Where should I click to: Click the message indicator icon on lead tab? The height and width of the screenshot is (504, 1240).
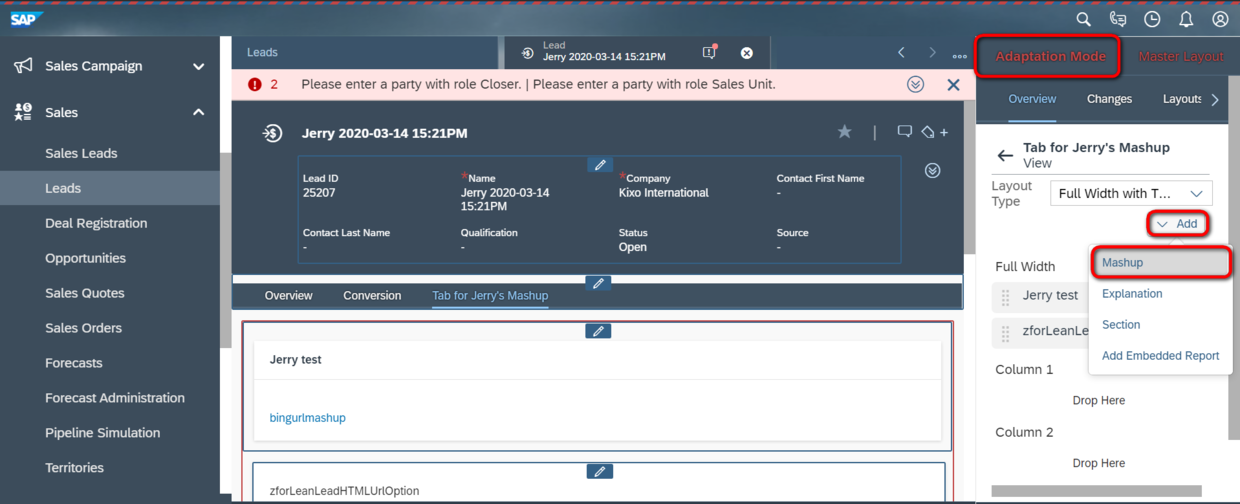coord(709,52)
